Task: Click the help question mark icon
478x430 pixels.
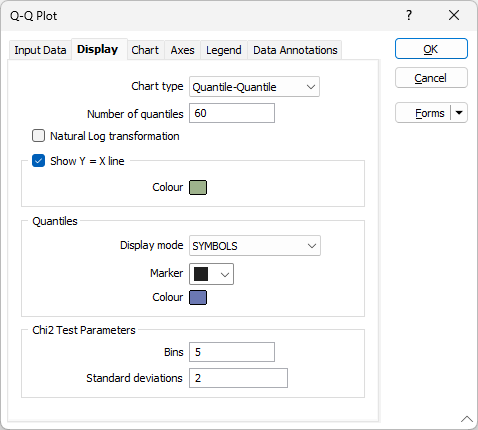Action: [409, 15]
